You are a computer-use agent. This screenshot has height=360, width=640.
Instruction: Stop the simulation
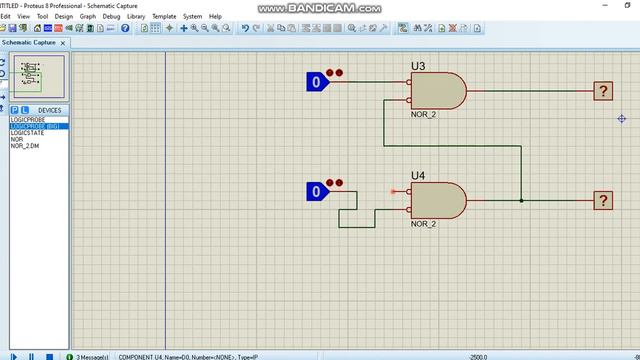click(x=49, y=357)
